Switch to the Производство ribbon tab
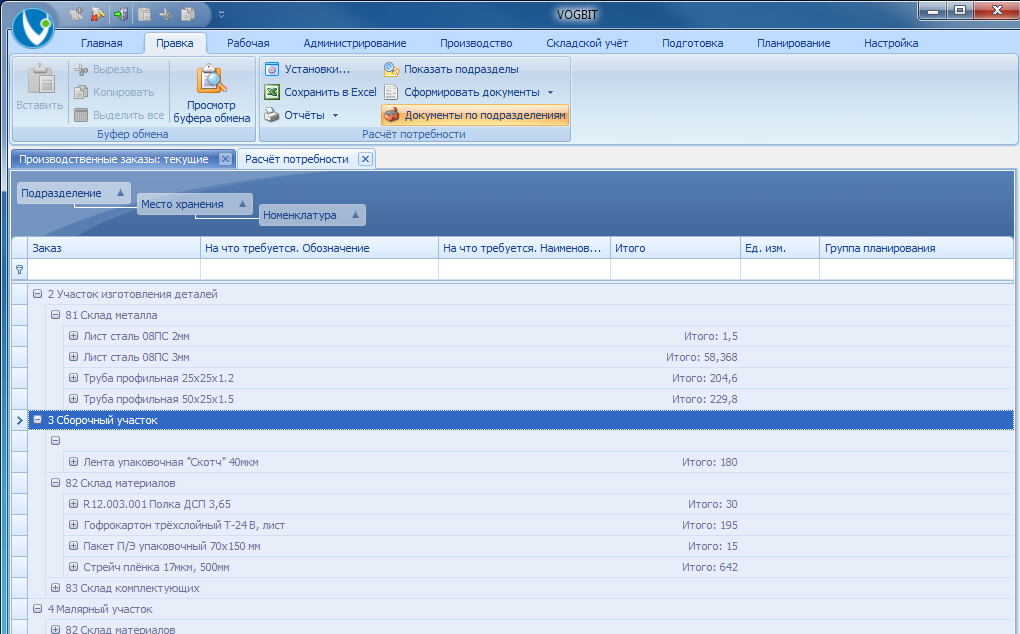 [475, 43]
